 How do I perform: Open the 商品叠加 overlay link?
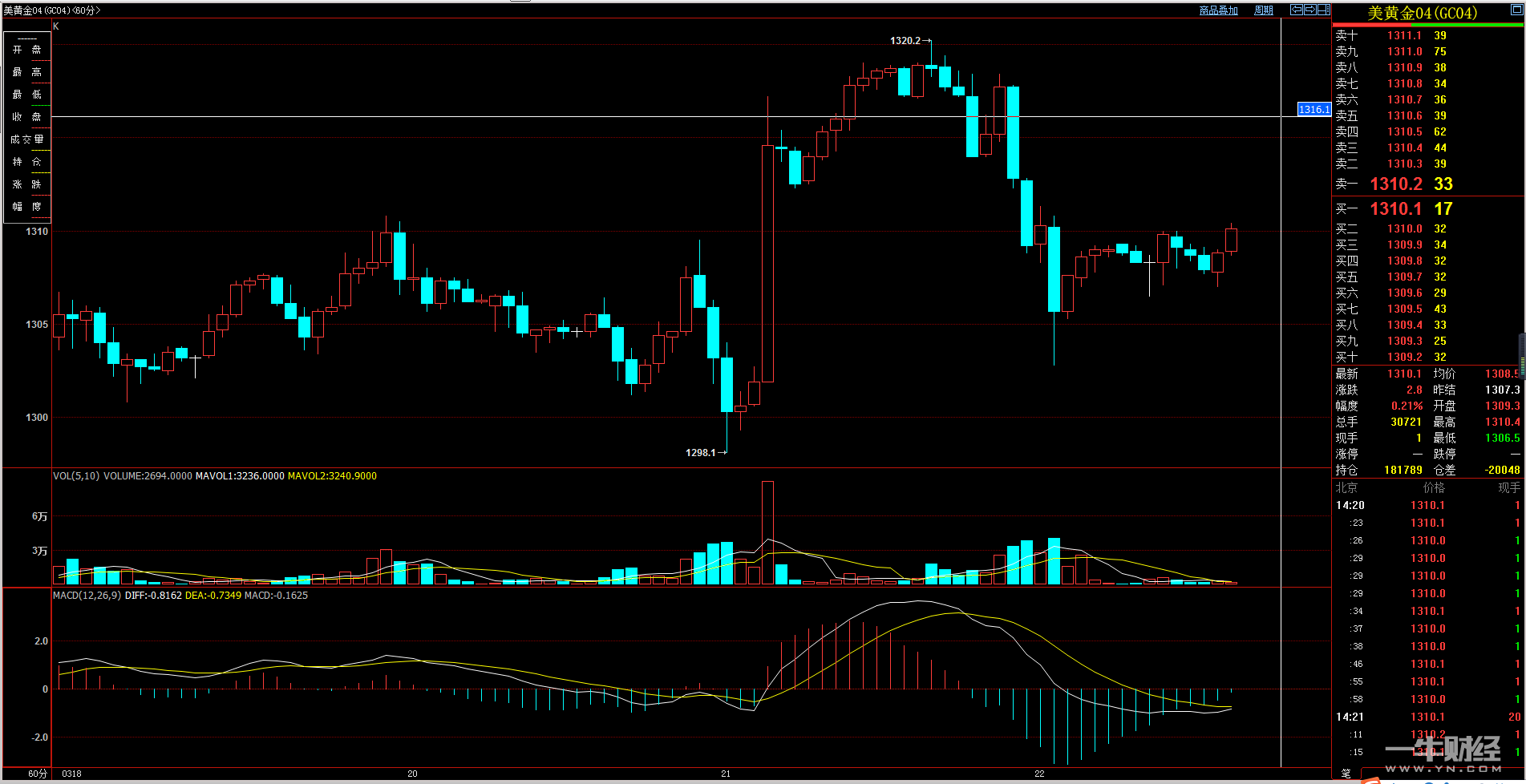coord(1218,10)
